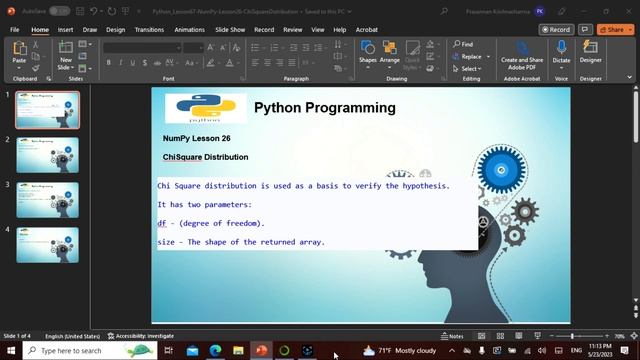Click the Format Painter brush icon
640x360 pixels.
point(36,68)
